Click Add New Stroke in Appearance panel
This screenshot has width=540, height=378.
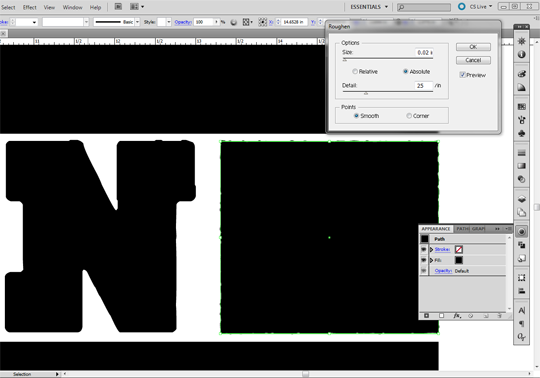point(427,316)
